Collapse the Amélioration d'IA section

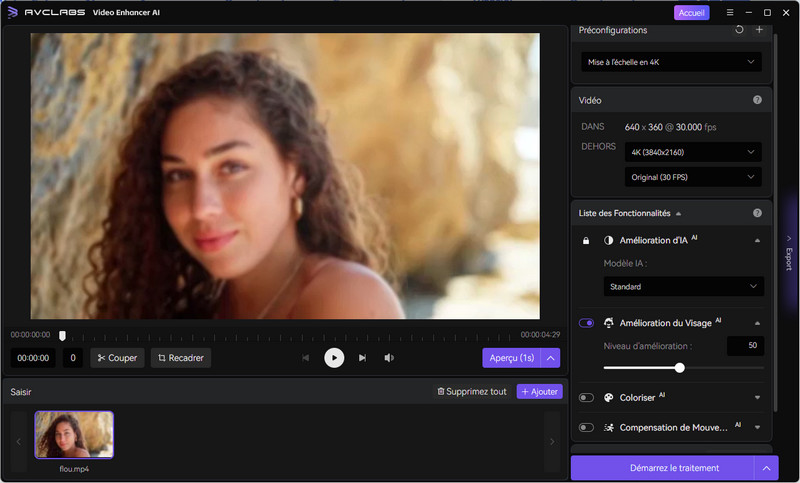(757, 240)
